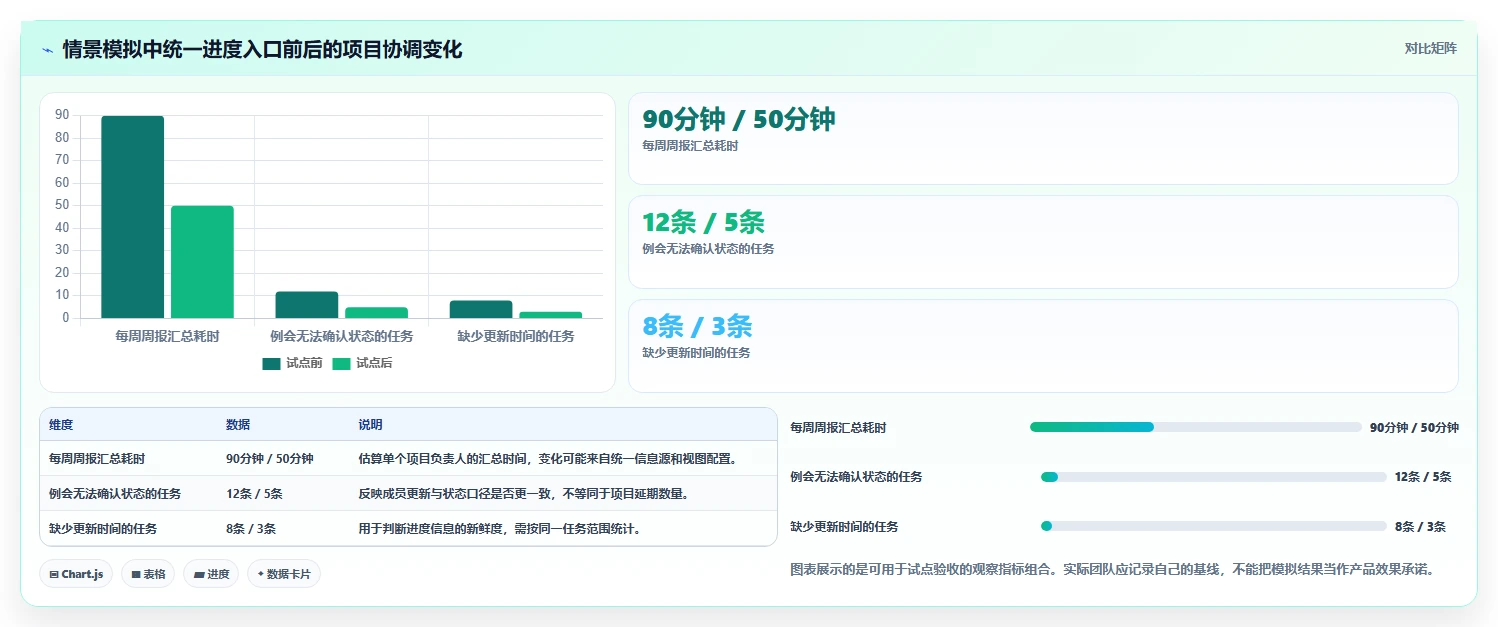
Task: Click table cell 每周周报汇总耗时 in 维度 column
Action: [x=97, y=459]
